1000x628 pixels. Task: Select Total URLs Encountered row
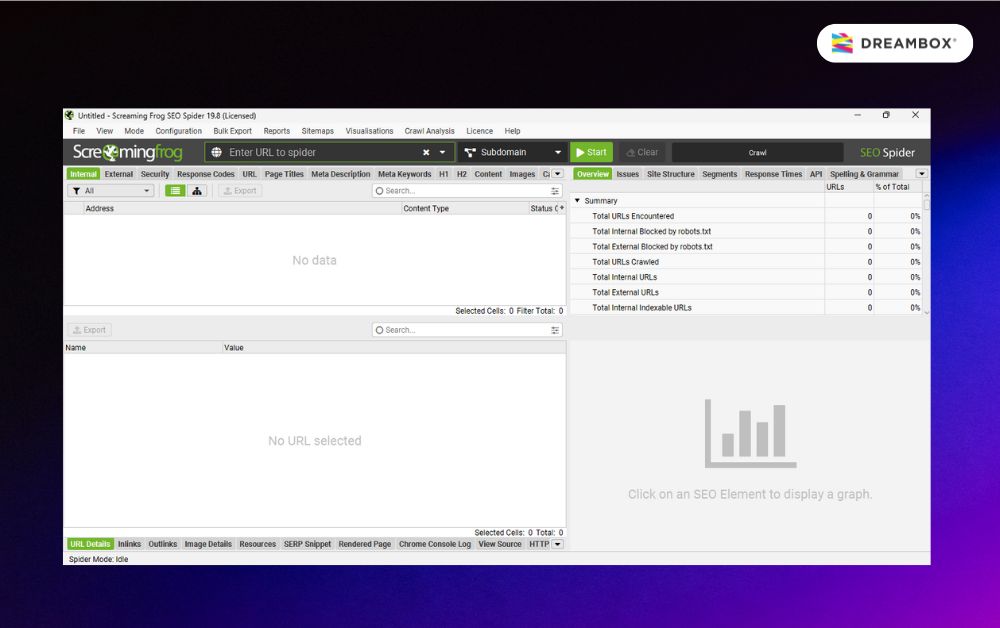click(x=746, y=216)
